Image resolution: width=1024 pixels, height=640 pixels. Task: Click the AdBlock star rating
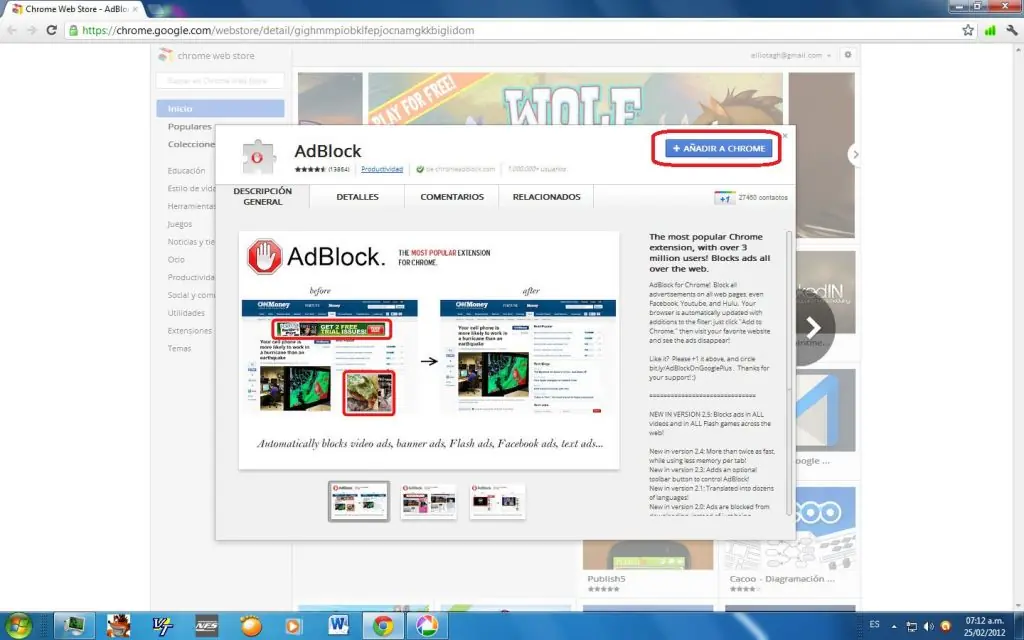click(310, 169)
